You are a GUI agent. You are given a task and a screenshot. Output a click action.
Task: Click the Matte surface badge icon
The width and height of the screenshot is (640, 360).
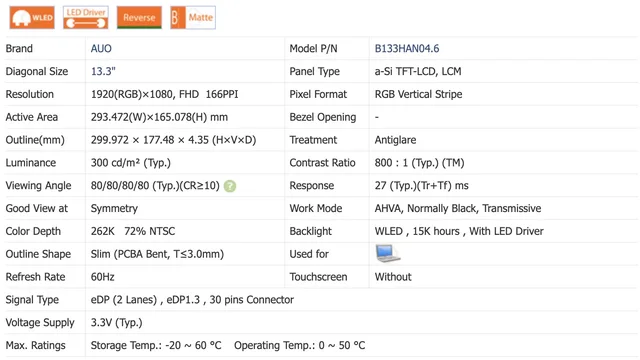(x=193, y=18)
